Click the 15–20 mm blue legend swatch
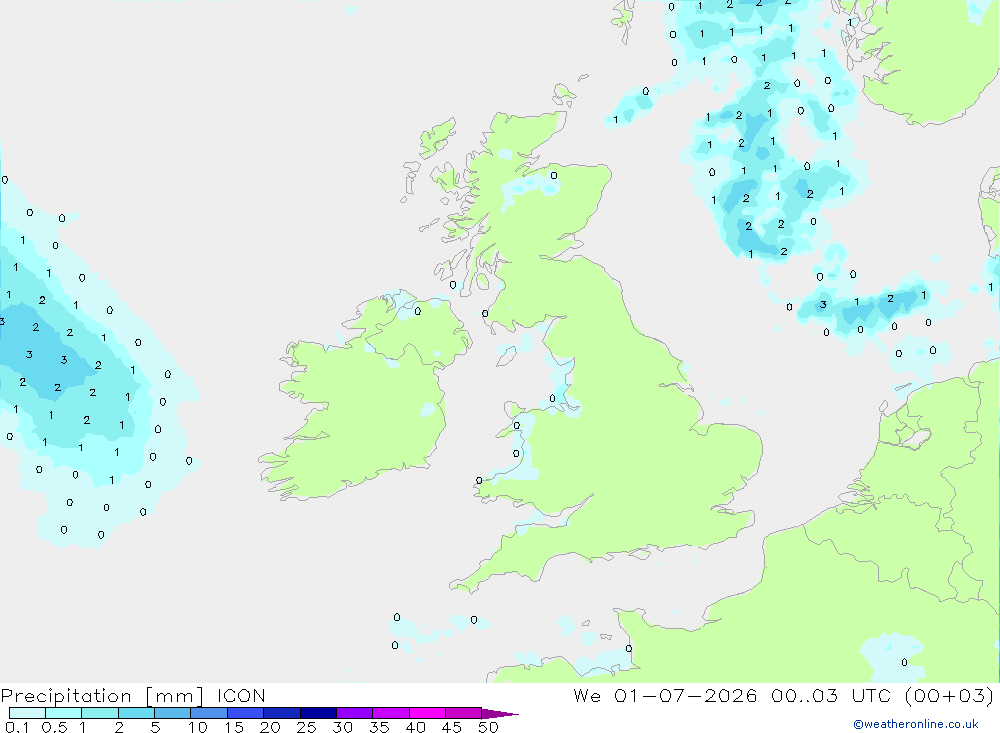This screenshot has height=733, width=1000. click(246, 713)
